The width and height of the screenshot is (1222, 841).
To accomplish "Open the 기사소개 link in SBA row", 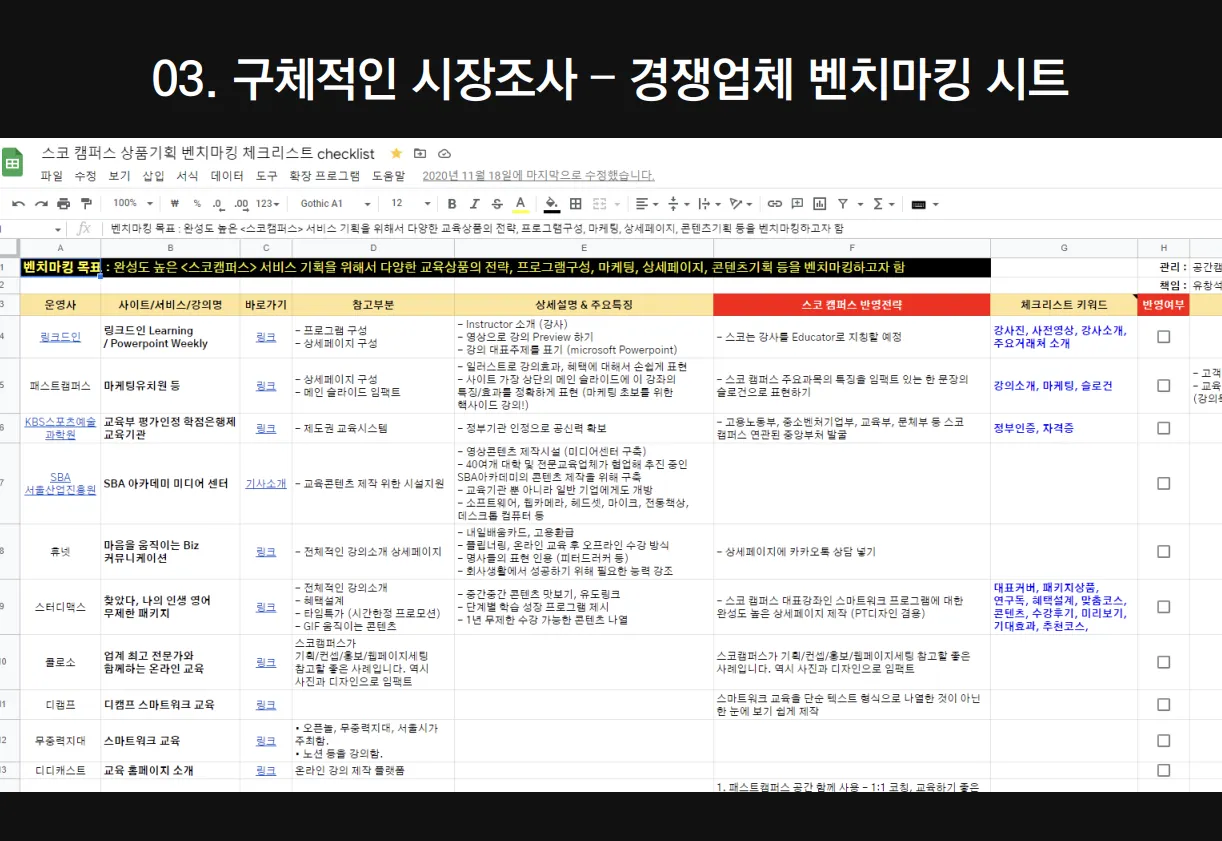I will coord(266,483).
